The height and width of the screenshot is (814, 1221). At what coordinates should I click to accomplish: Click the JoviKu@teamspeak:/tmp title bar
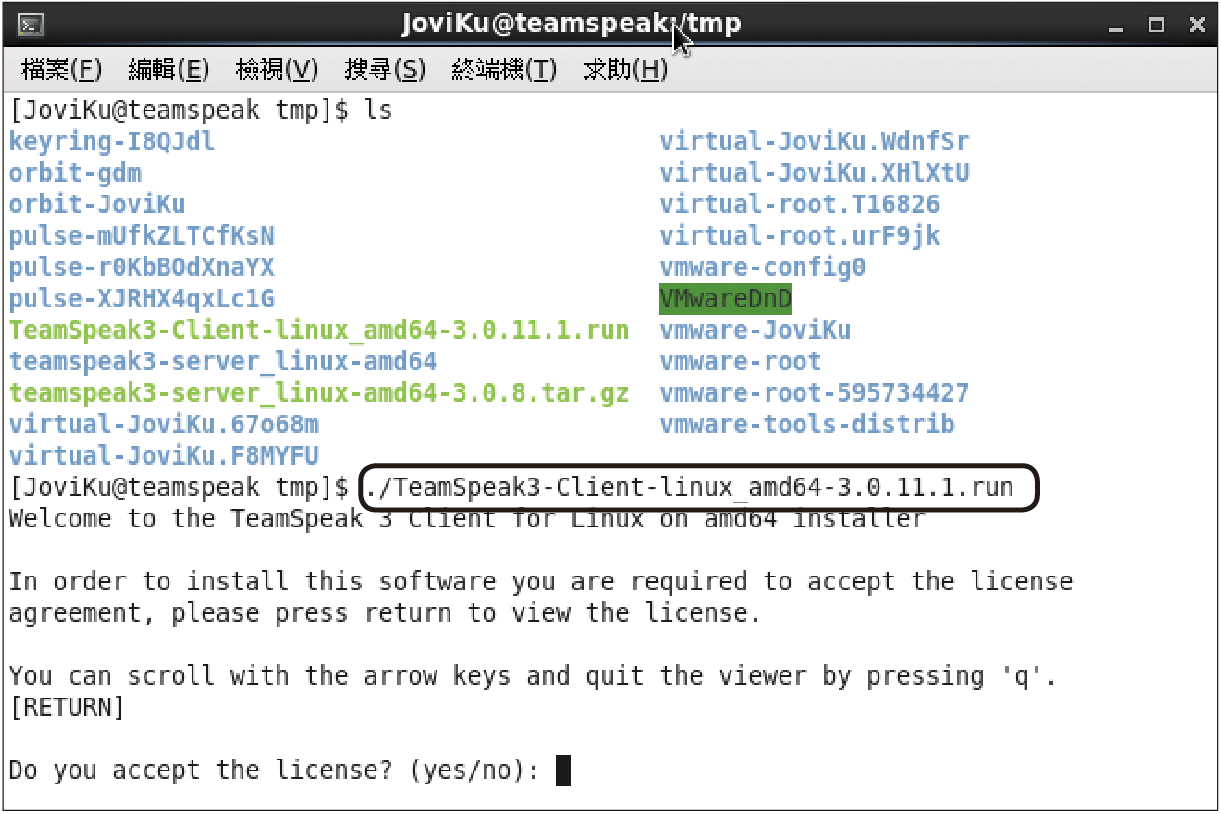point(571,24)
